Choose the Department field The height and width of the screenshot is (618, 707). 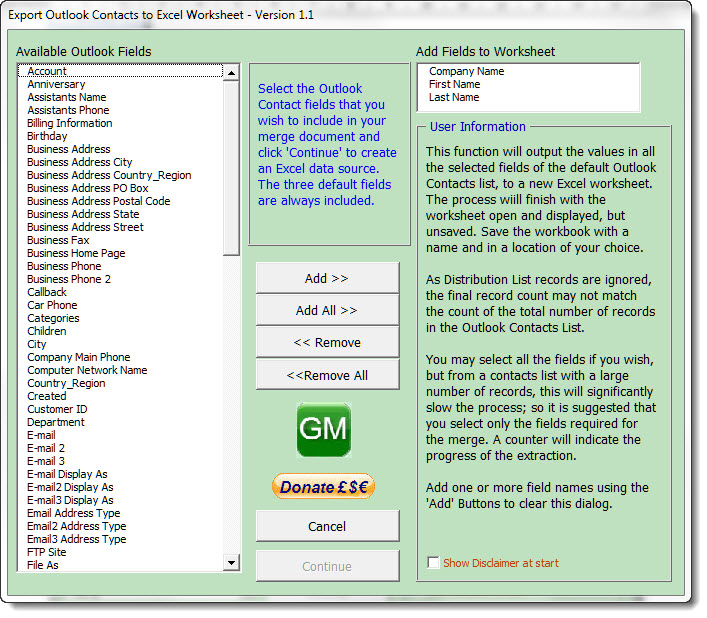point(120,422)
